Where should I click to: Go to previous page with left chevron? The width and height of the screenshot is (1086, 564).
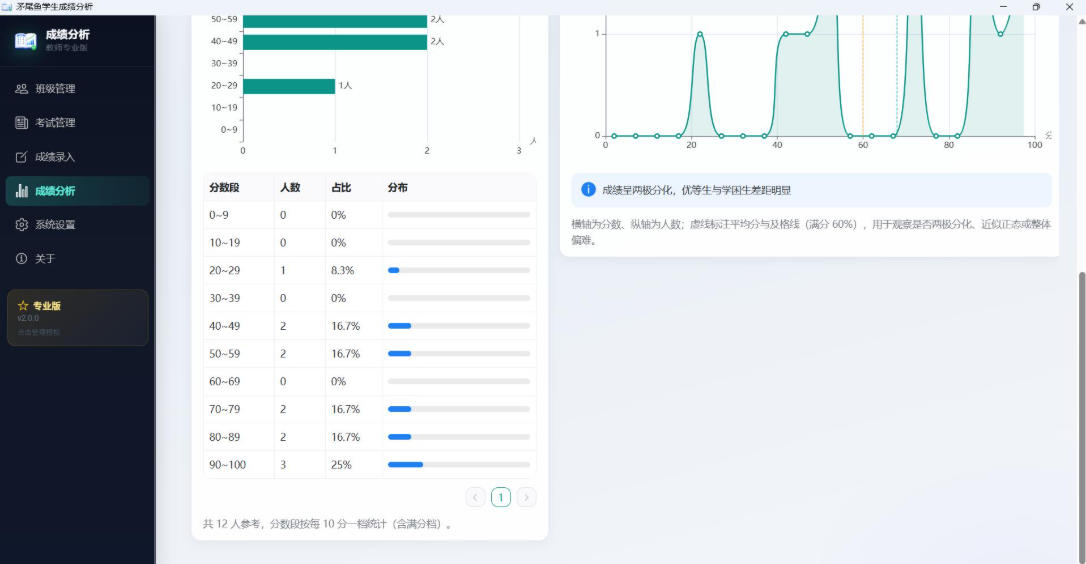(x=475, y=497)
